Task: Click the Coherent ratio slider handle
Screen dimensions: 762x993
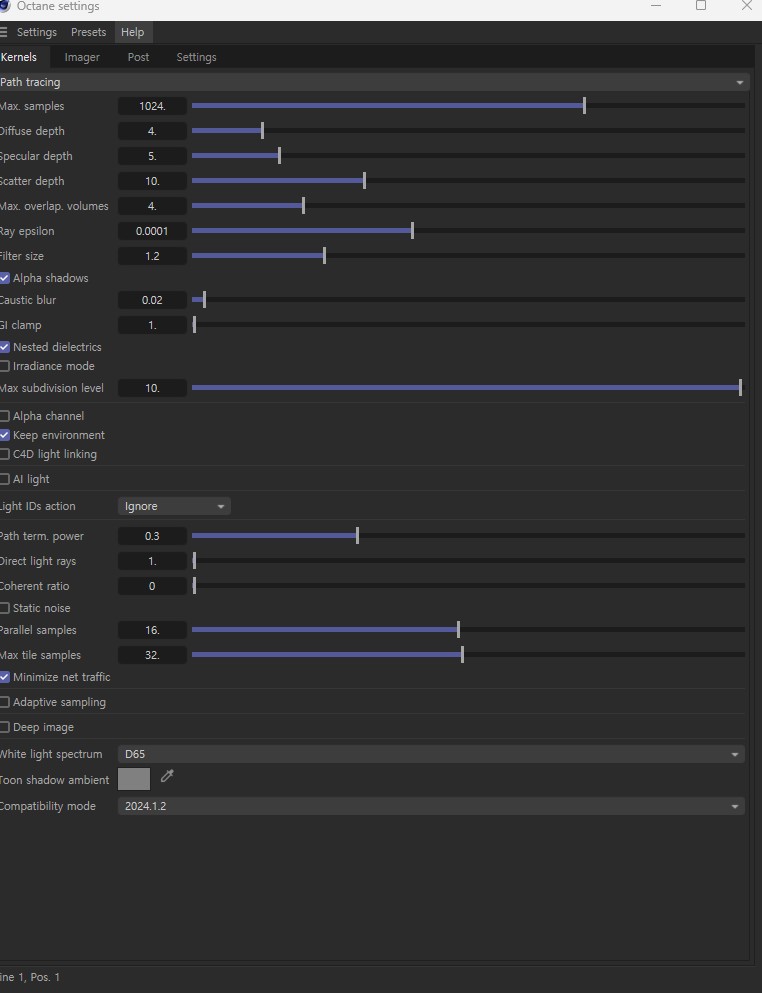Action: (194, 586)
